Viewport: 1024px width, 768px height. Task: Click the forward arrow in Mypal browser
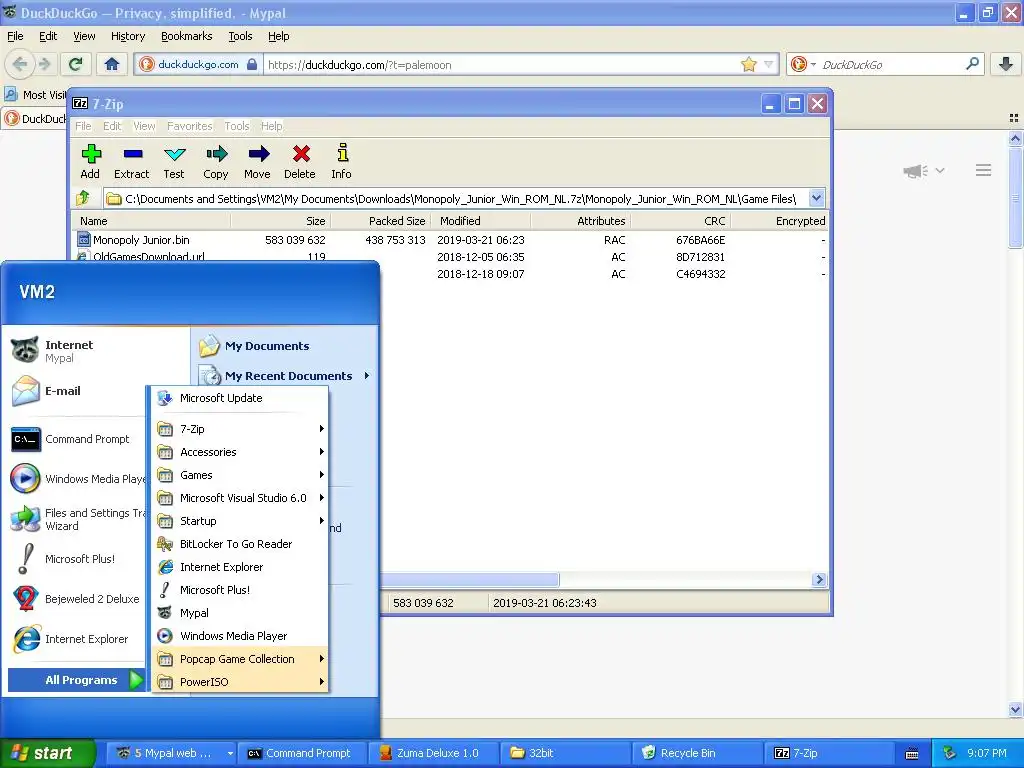pos(44,64)
